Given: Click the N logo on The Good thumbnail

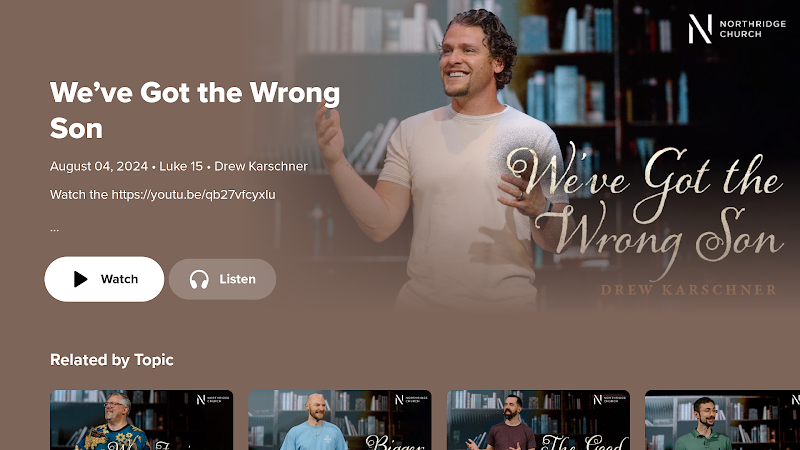Looking at the screenshot, I should tap(597, 399).
